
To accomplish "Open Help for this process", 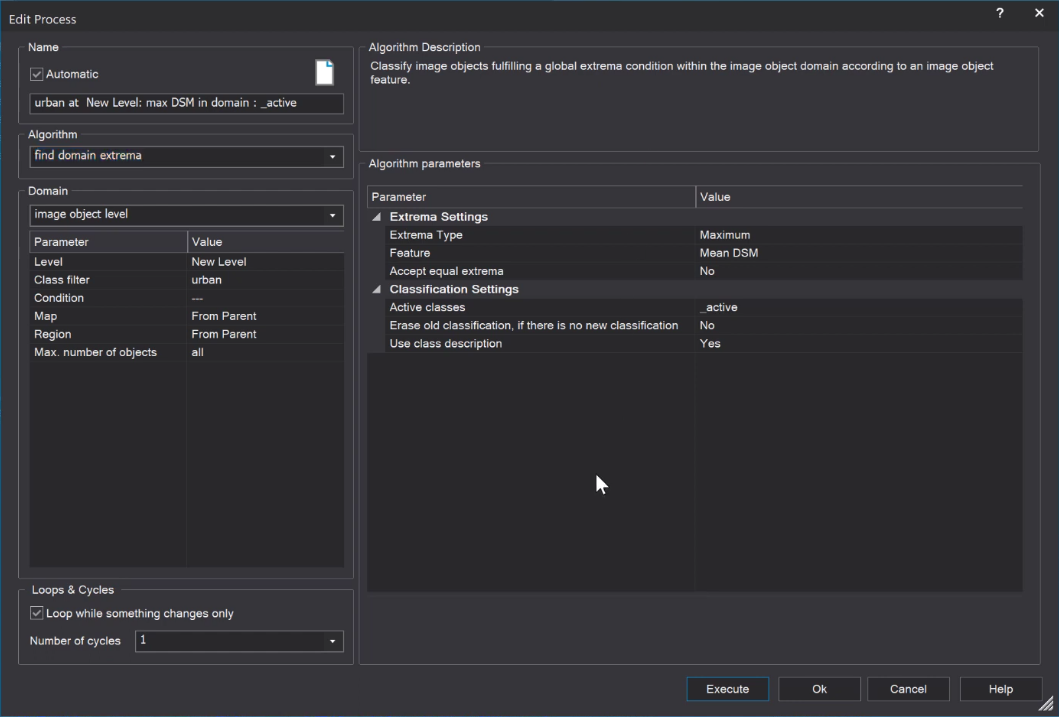I will click(1000, 689).
